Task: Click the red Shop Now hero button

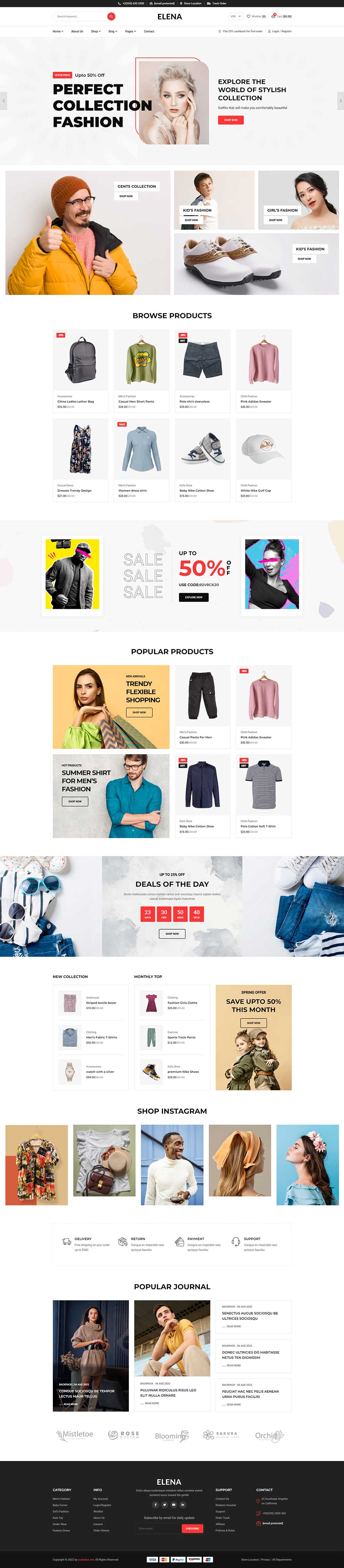Action: (231, 120)
